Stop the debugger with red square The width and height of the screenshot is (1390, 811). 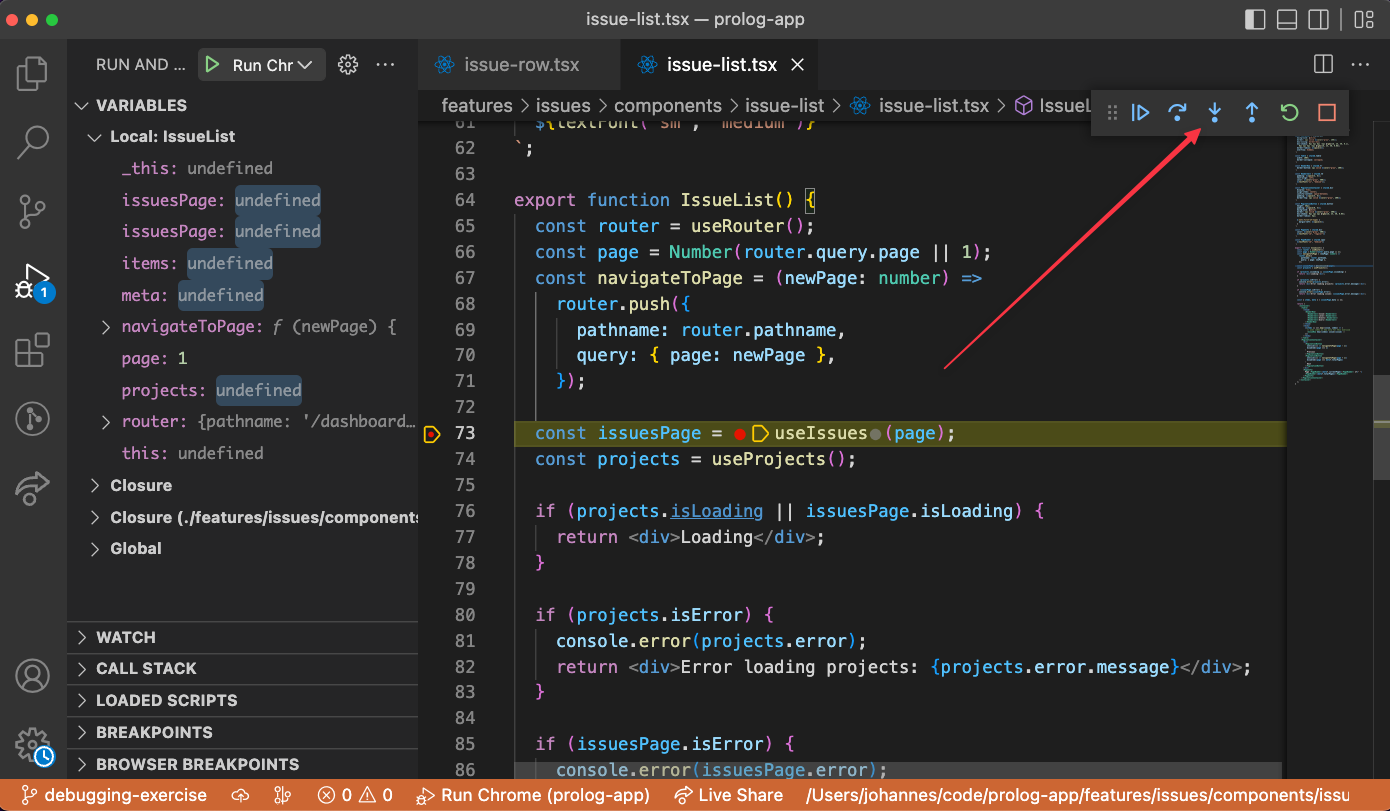[x=1326, y=113]
